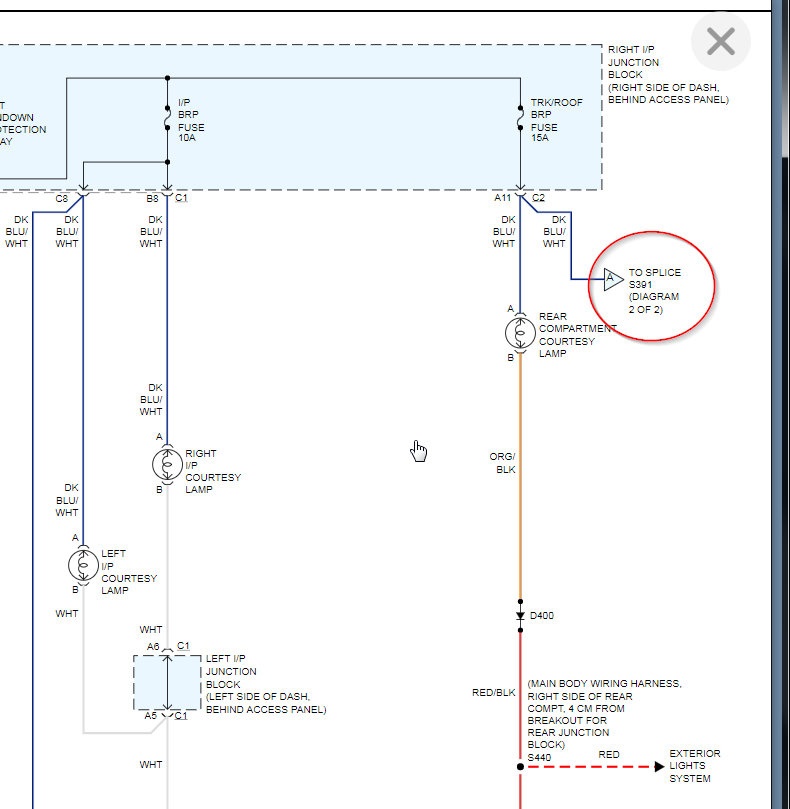The height and width of the screenshot is (809, 790).
Task: Click the 'C2' connector label near A11
Action: click(x=538, y=198)
